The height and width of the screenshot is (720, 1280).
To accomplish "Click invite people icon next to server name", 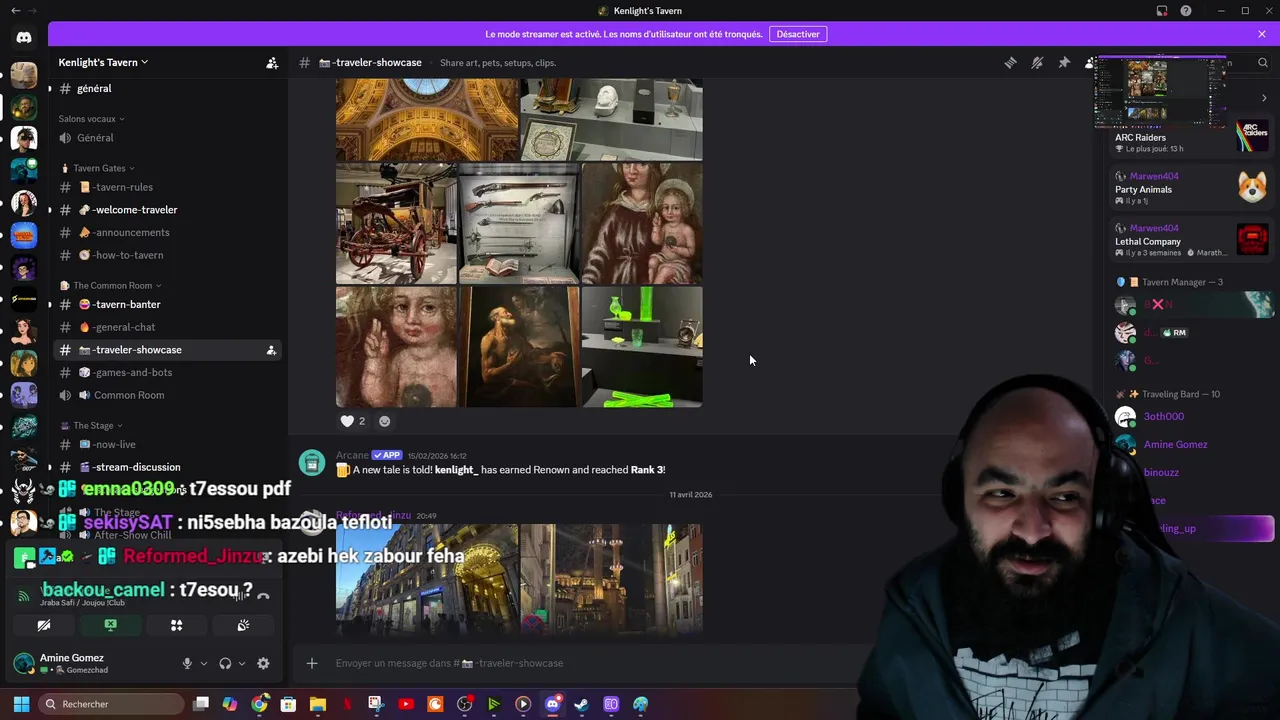I will 272,63.
